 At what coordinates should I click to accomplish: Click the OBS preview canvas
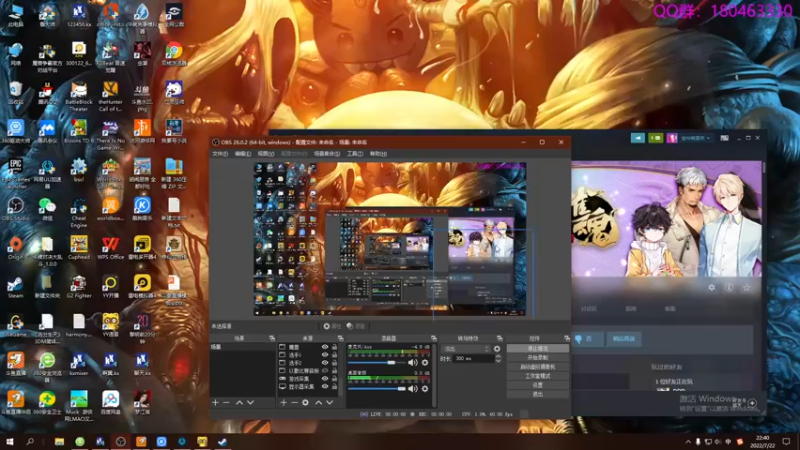[x=390, y=239]
